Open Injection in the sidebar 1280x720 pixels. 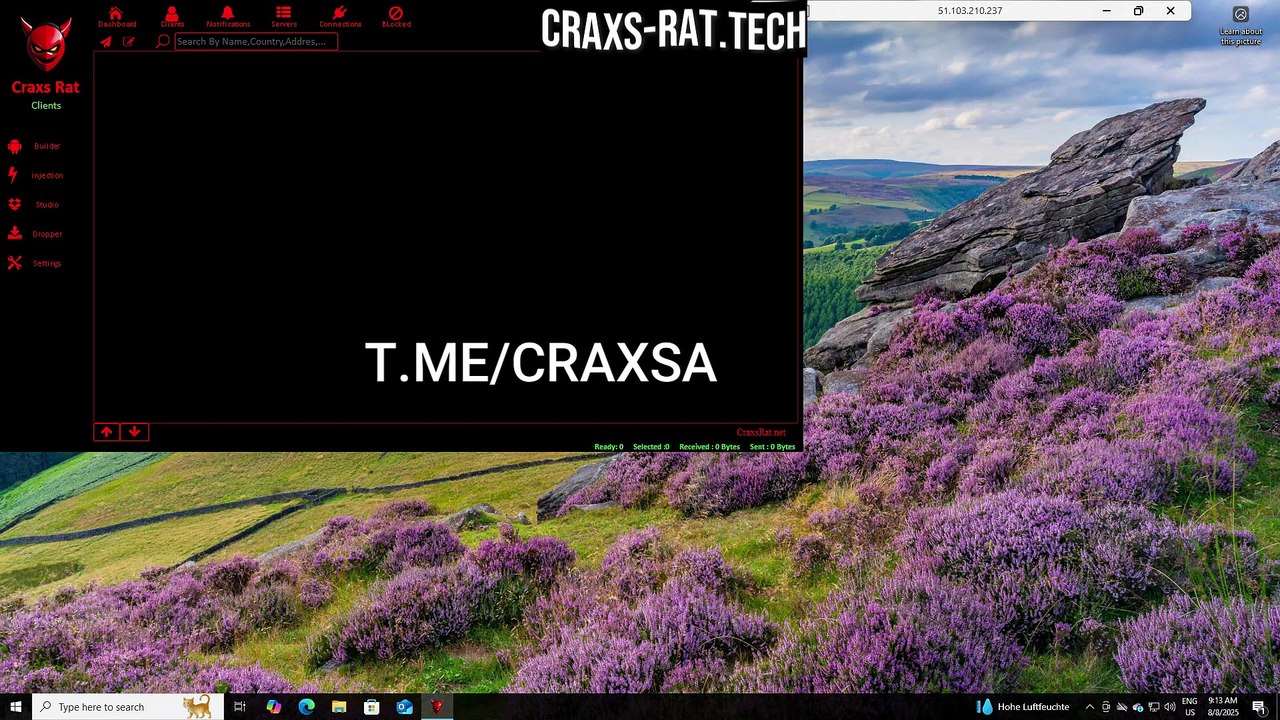coord(36,175)
